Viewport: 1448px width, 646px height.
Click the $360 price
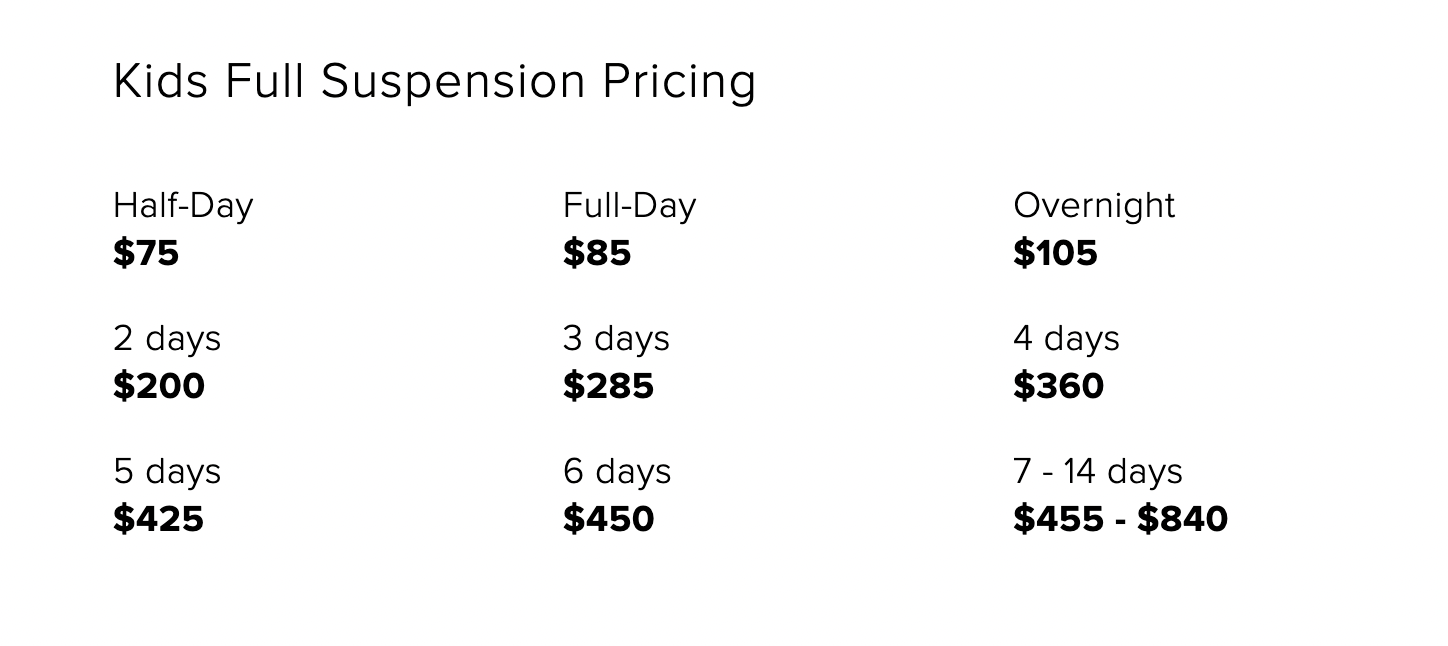tap(1058, 386)
